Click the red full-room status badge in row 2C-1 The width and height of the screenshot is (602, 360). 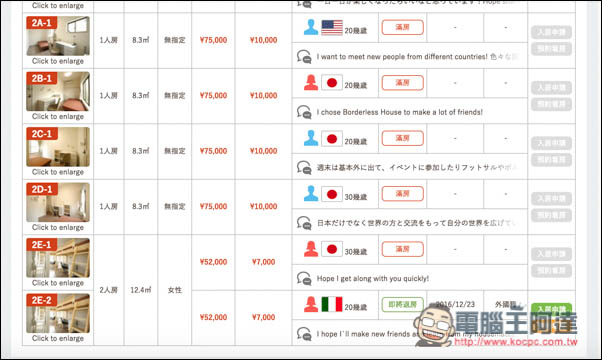click(x=403, y=138)
